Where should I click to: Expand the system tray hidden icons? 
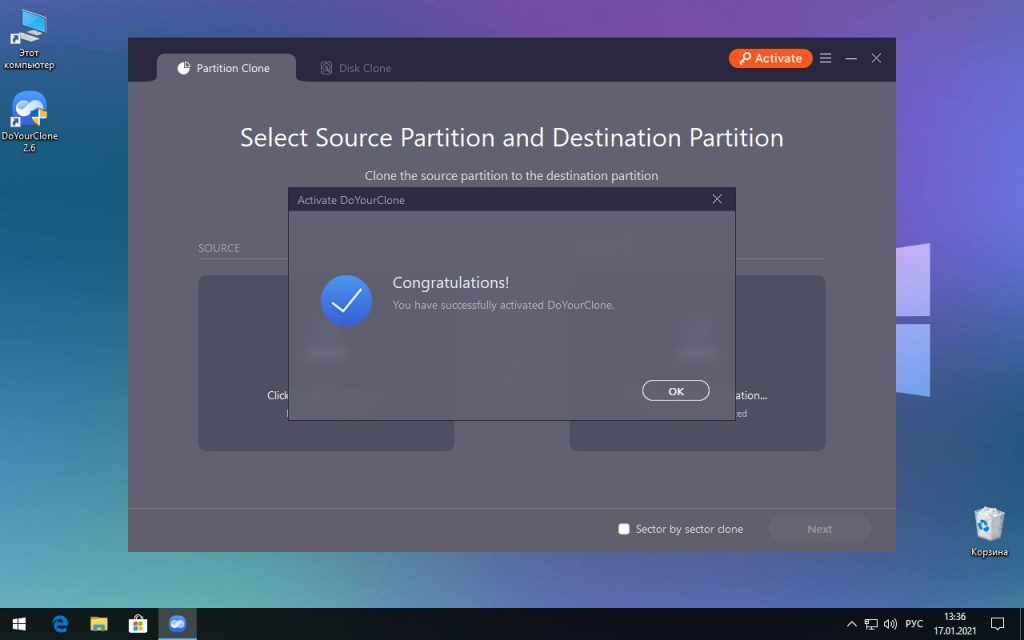point(851,624)
